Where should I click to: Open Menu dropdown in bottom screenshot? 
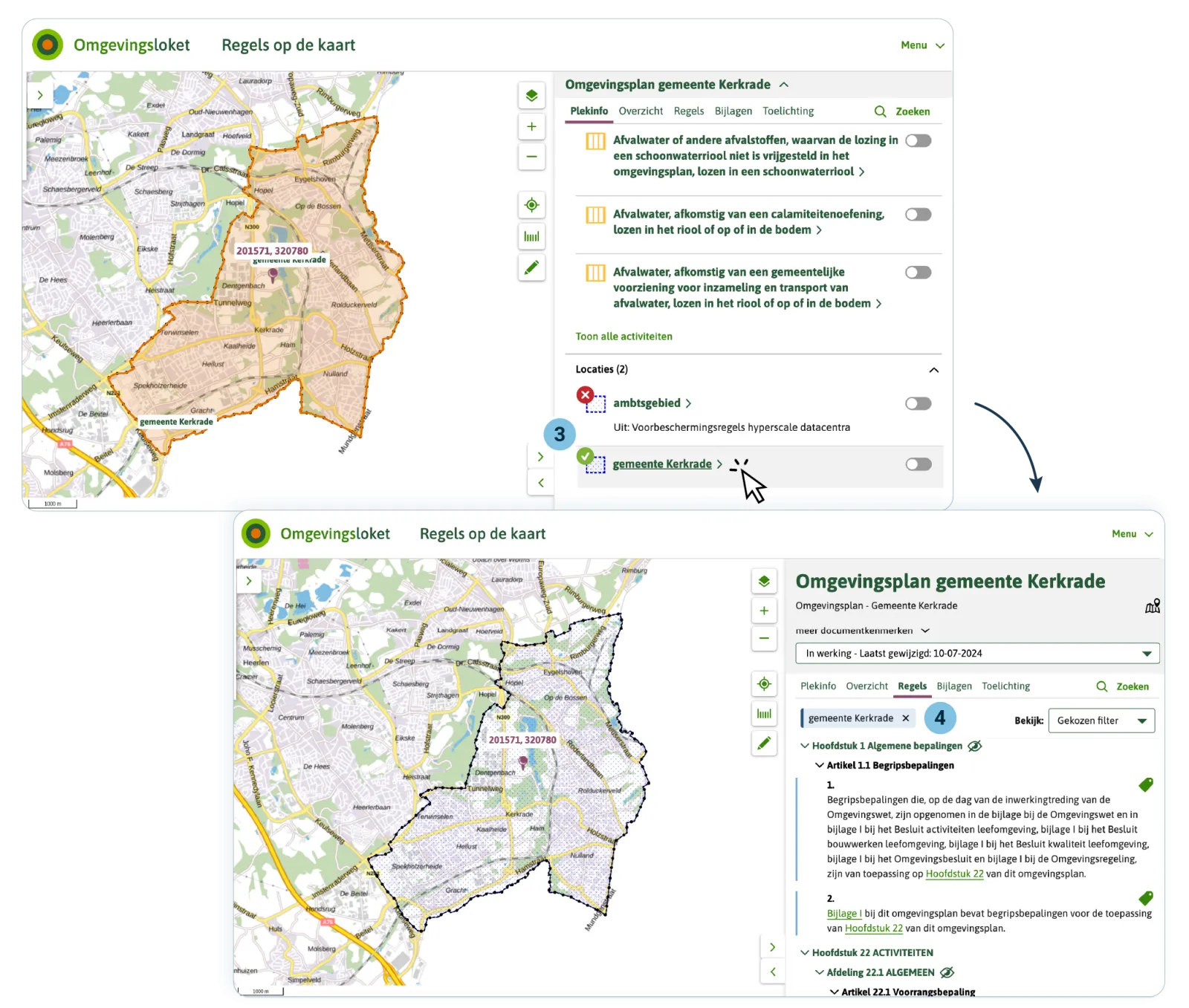click(1133, 534)
